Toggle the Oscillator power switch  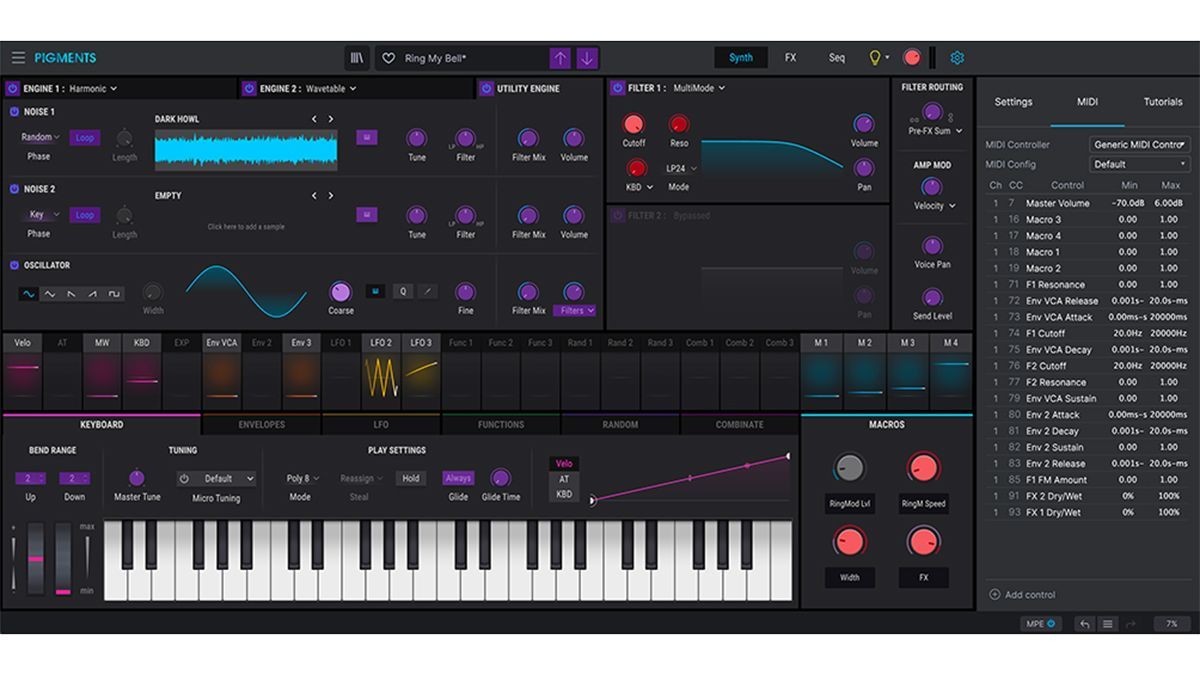pyautogui.click(x=15, y=265)
